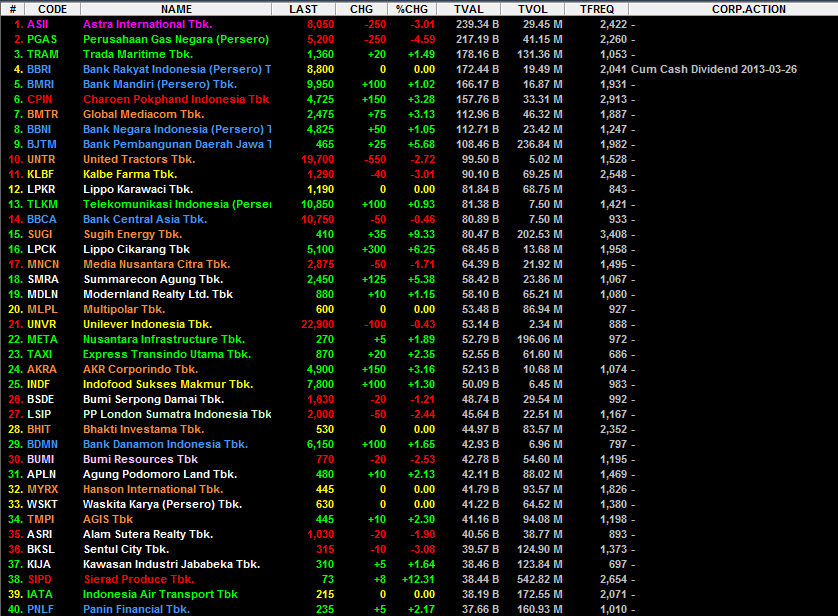838x616 pixels.
Task: Click Cum Cash Dividend 2013-03-26 entry
Action: click(713, 69)
